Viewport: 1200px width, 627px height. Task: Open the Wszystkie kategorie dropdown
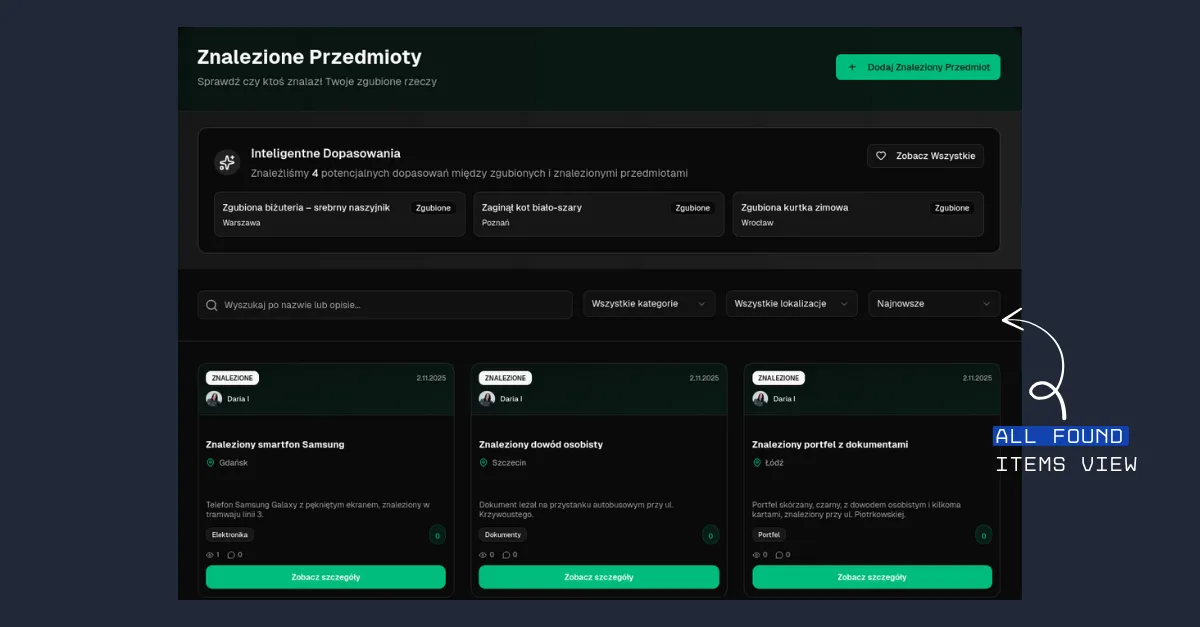coord(650,304)
